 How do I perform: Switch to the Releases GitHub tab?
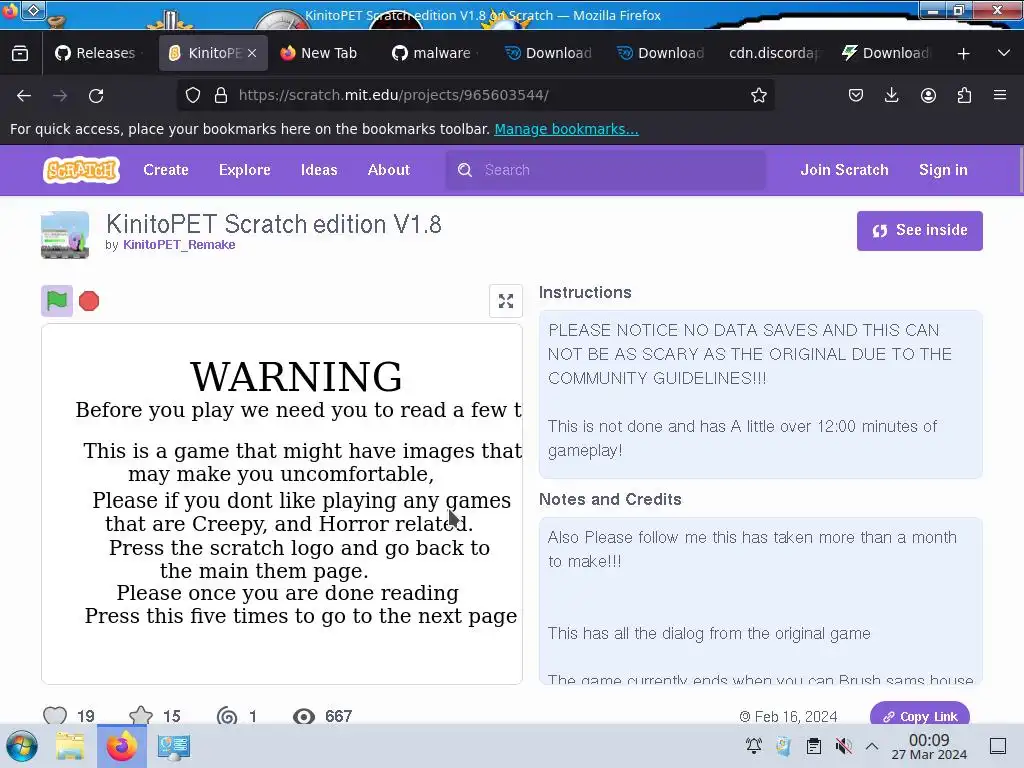[97, 53]
